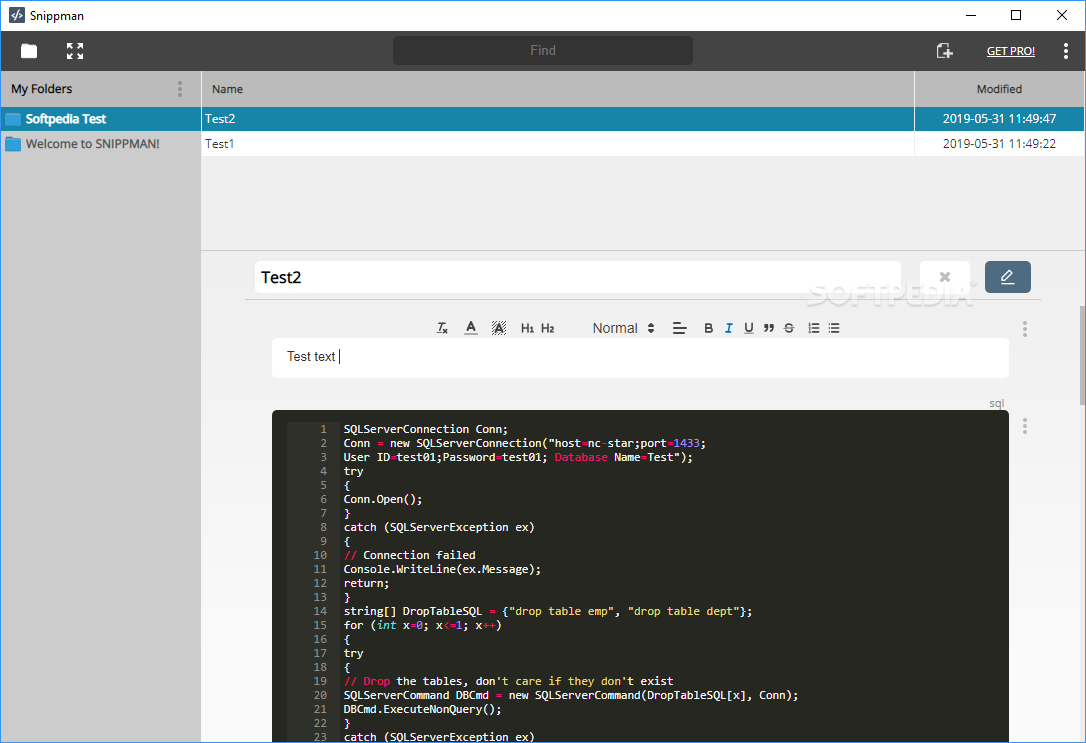
Task: Click the Find search field
Action: click(543, 51)
